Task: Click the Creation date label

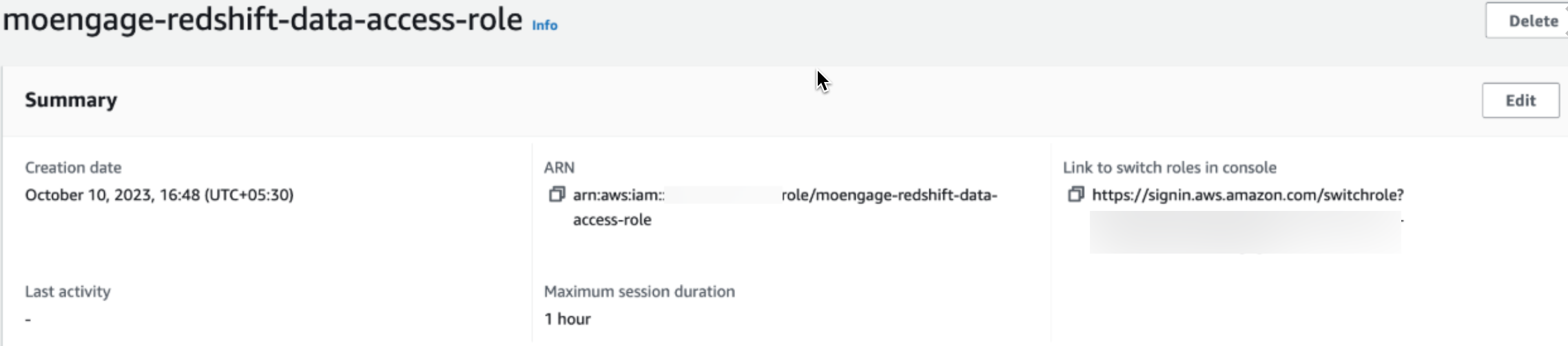Action: point(73,167)
